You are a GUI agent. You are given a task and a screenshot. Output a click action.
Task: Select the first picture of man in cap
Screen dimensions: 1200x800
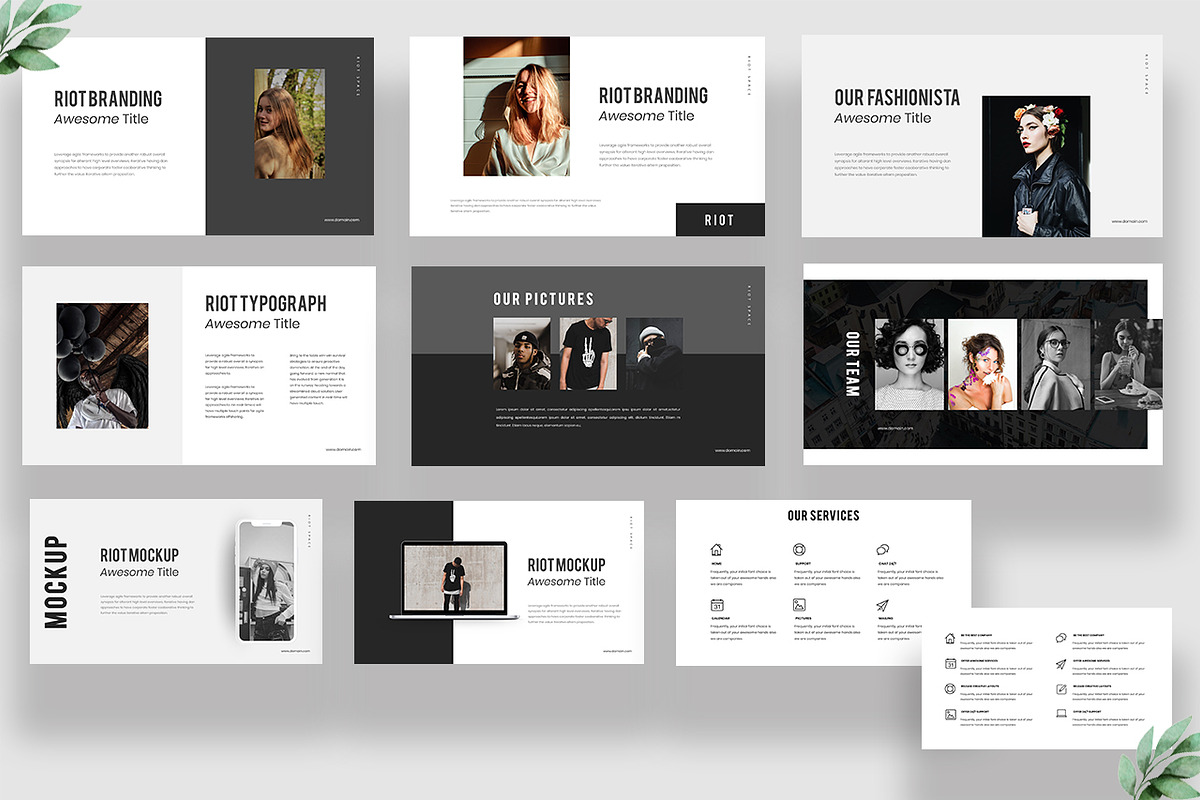(x=522, y=354)
